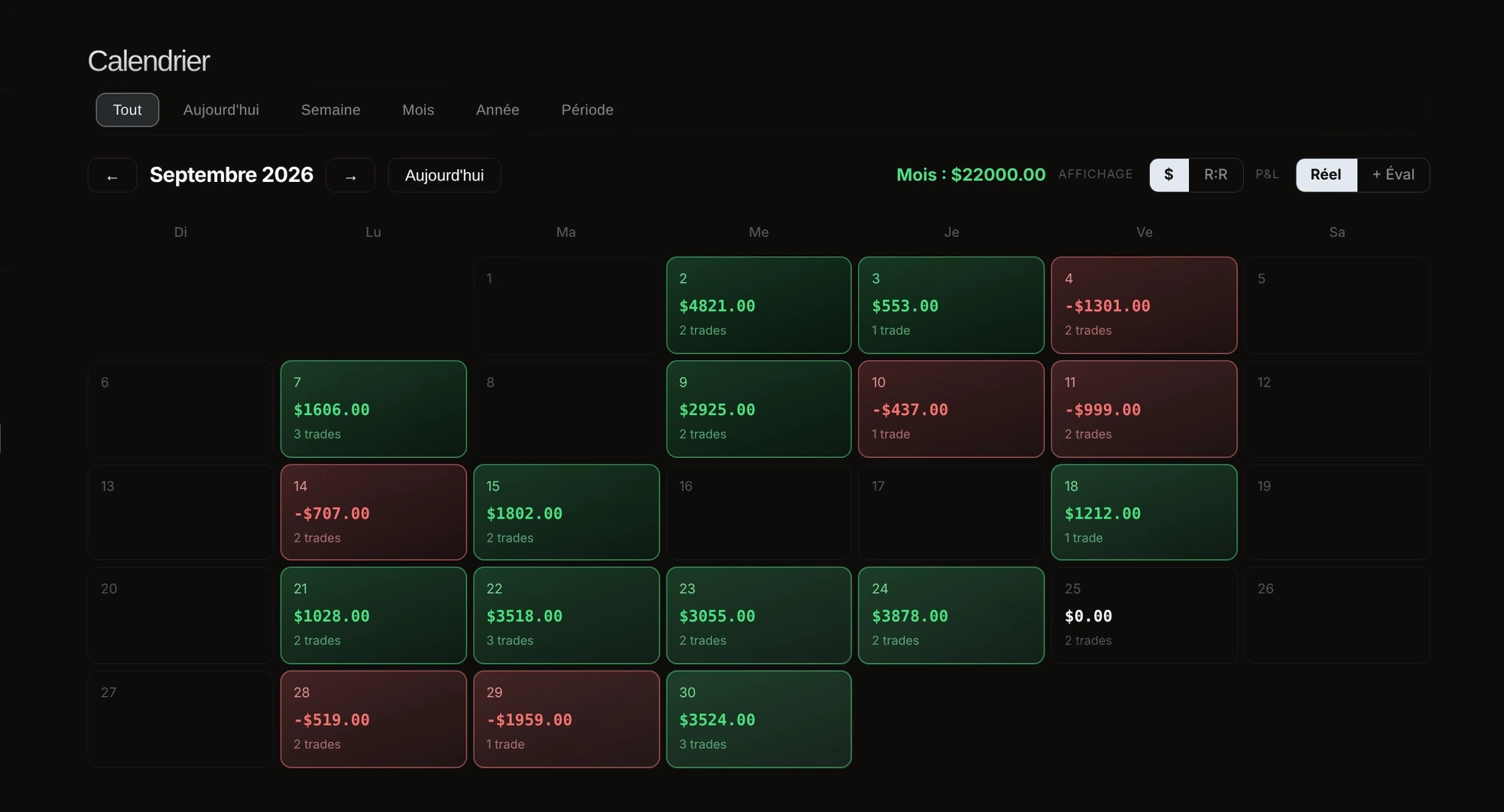Select empty day 16 cell
Viewport: 1504px width, 812px height.
click(759, 512)
